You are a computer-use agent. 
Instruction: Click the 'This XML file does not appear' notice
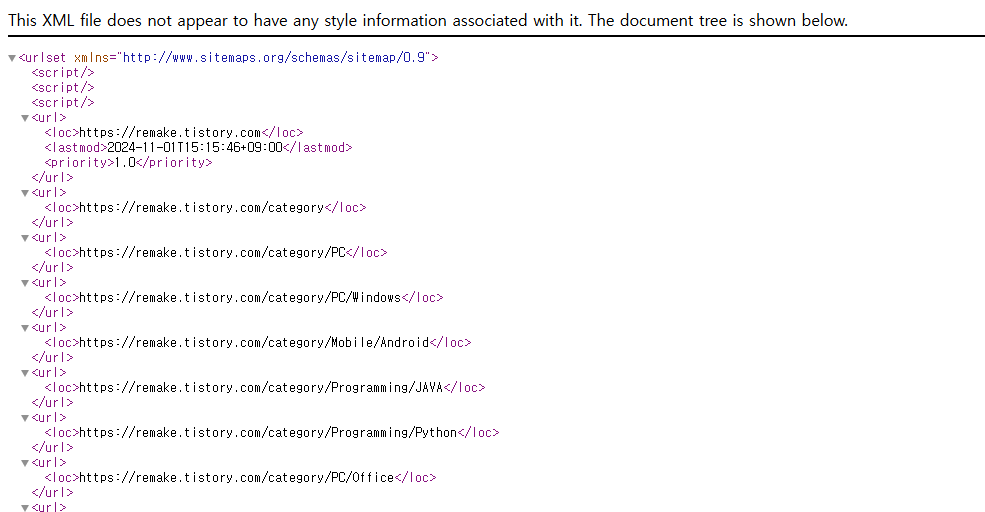[x=428, y=21]
